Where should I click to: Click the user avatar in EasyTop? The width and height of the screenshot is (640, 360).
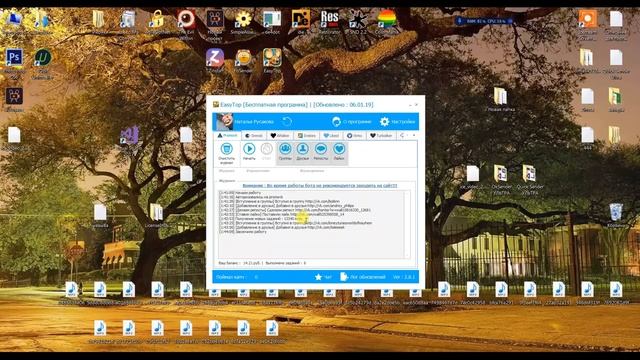pyautogui.click(x=224, y=122)
